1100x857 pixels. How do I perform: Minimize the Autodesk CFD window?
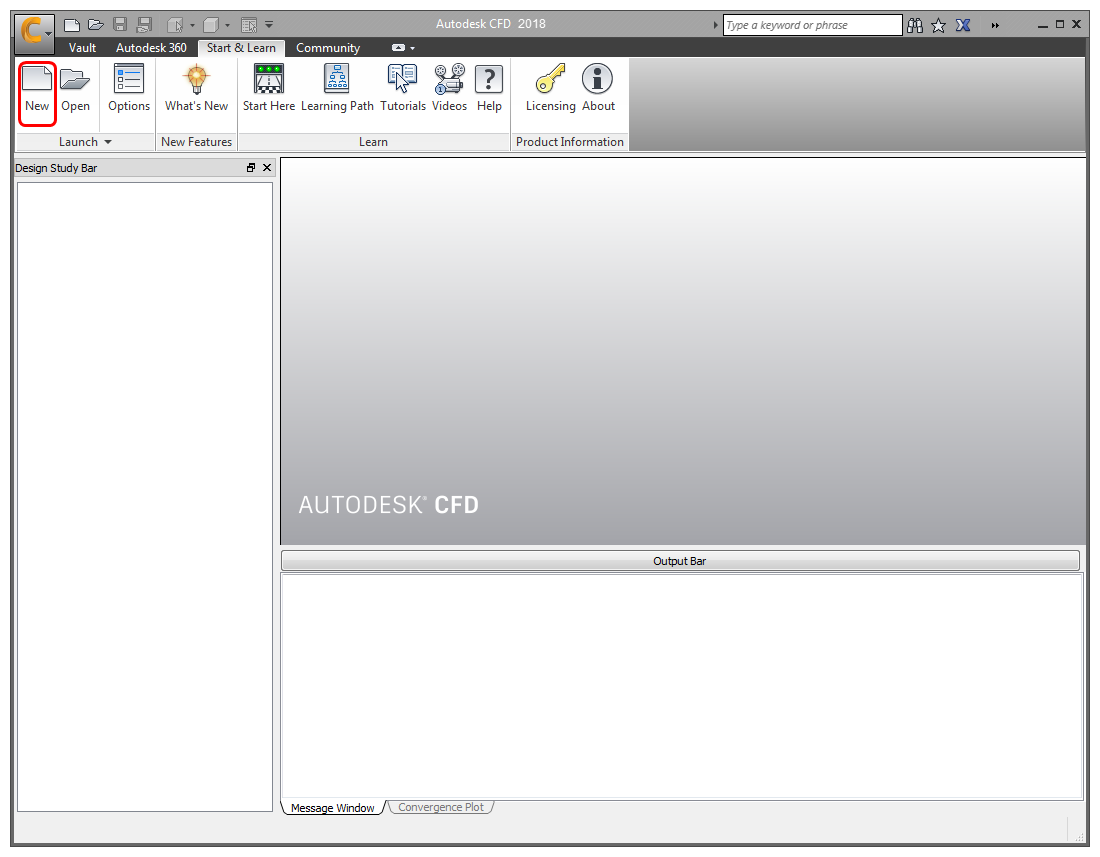(1043, 25)
